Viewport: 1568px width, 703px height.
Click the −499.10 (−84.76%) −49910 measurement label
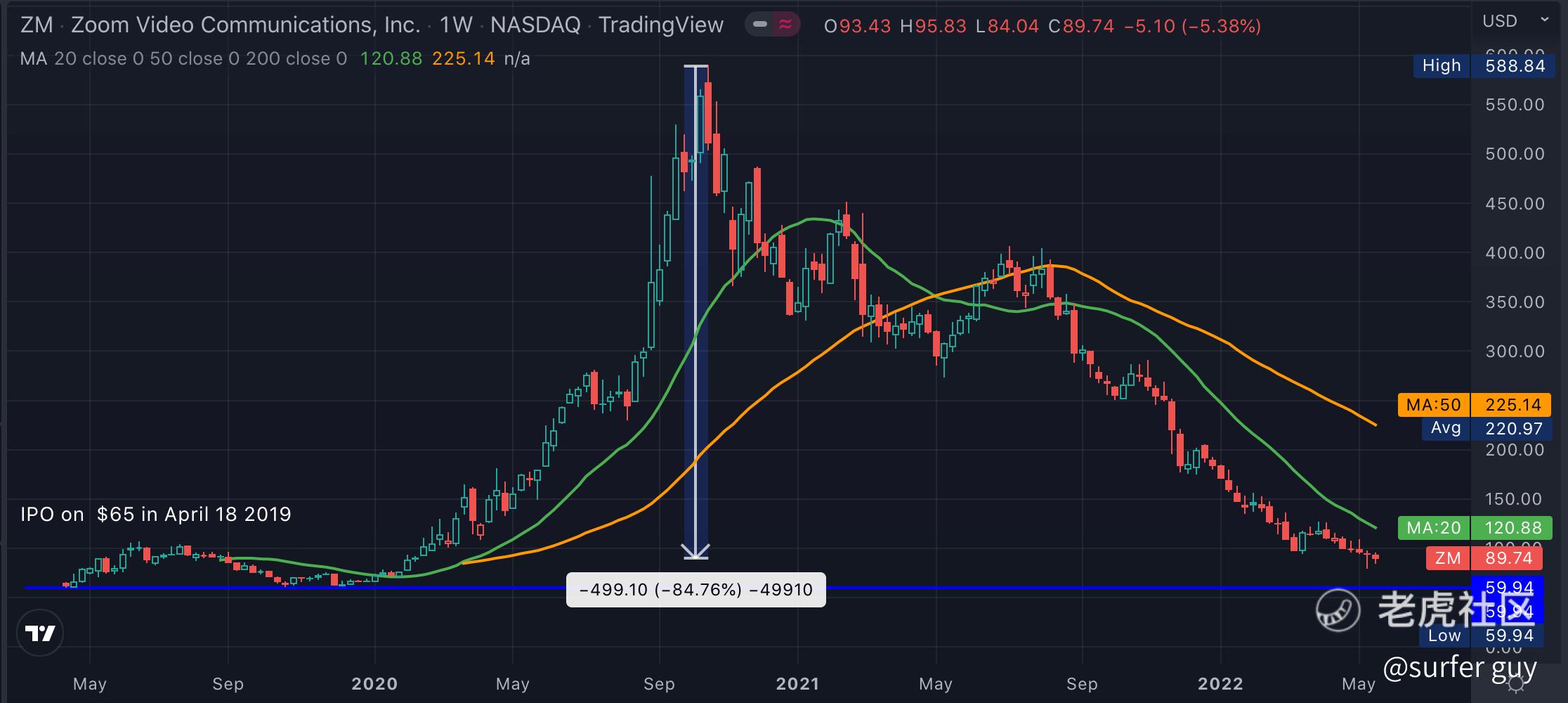pos(696,590)
